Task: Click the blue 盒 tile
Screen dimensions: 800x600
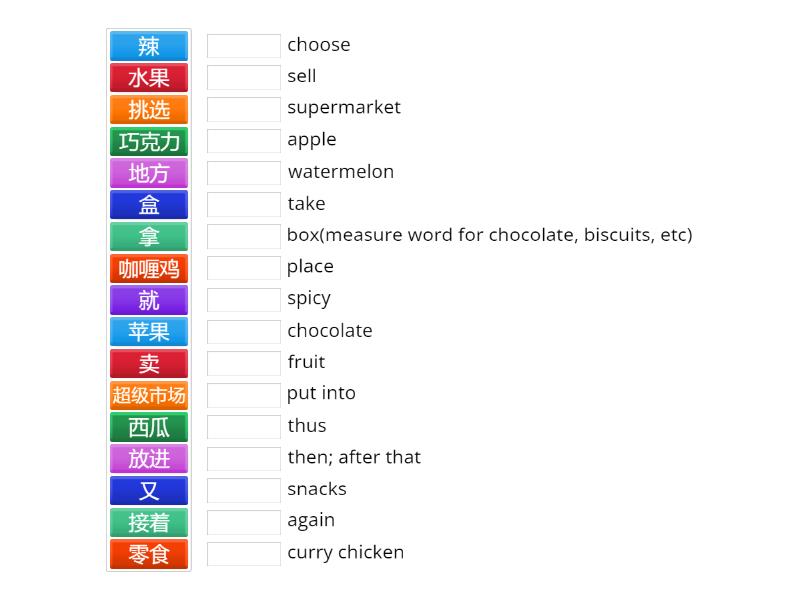Action: 149,205
